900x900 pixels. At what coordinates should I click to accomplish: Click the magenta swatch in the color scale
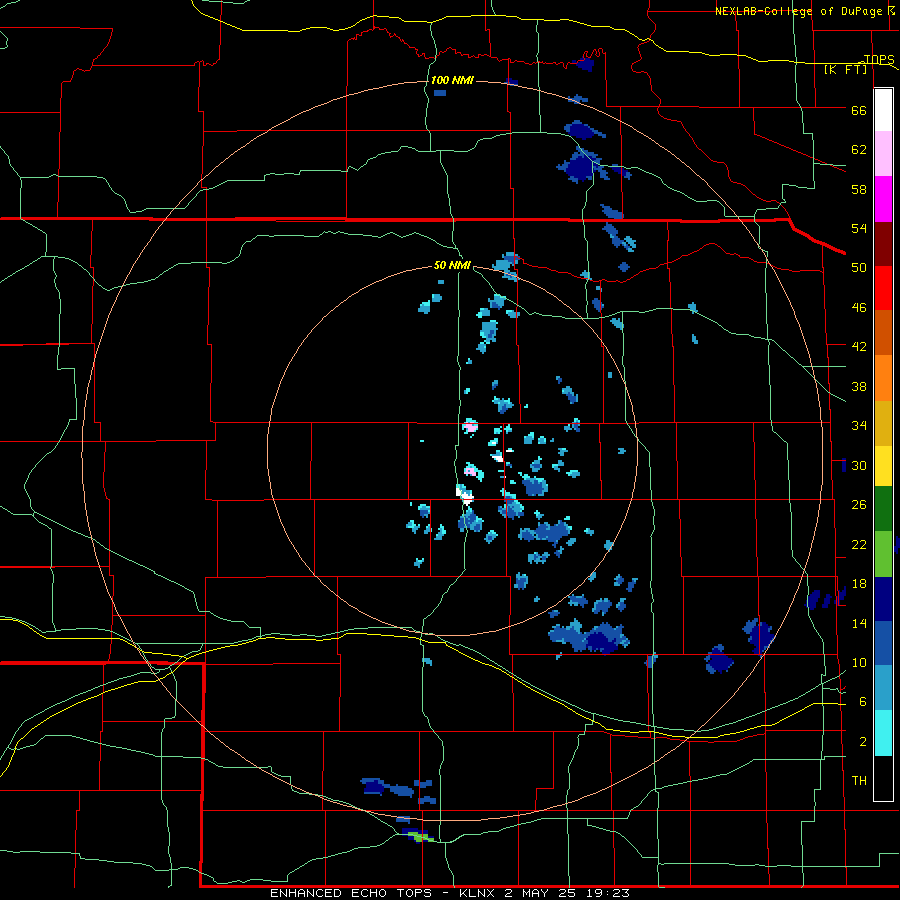[x=883, y=199]
